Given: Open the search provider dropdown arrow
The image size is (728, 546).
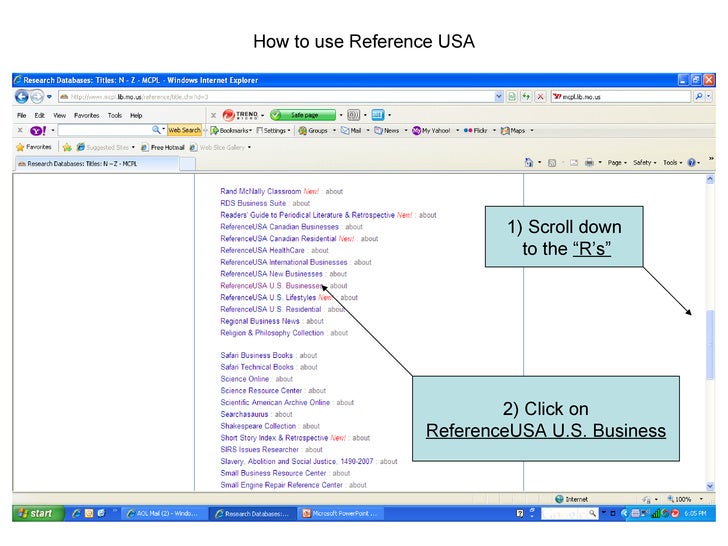Looking at the screenshot, I should click(x=709, y=97).
